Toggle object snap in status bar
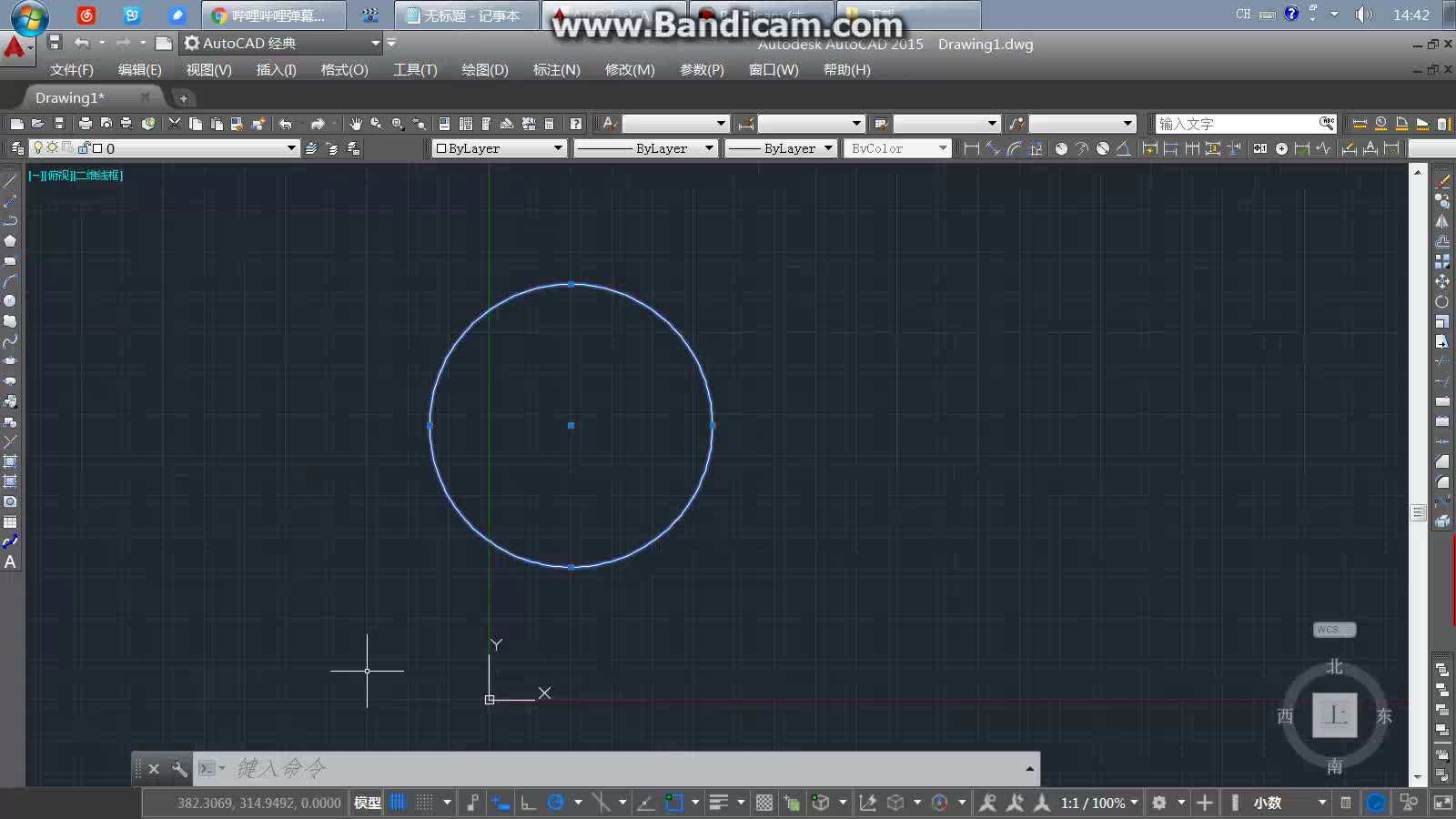The height and width of the screenshot is (819, 1456). coord(674,803)
